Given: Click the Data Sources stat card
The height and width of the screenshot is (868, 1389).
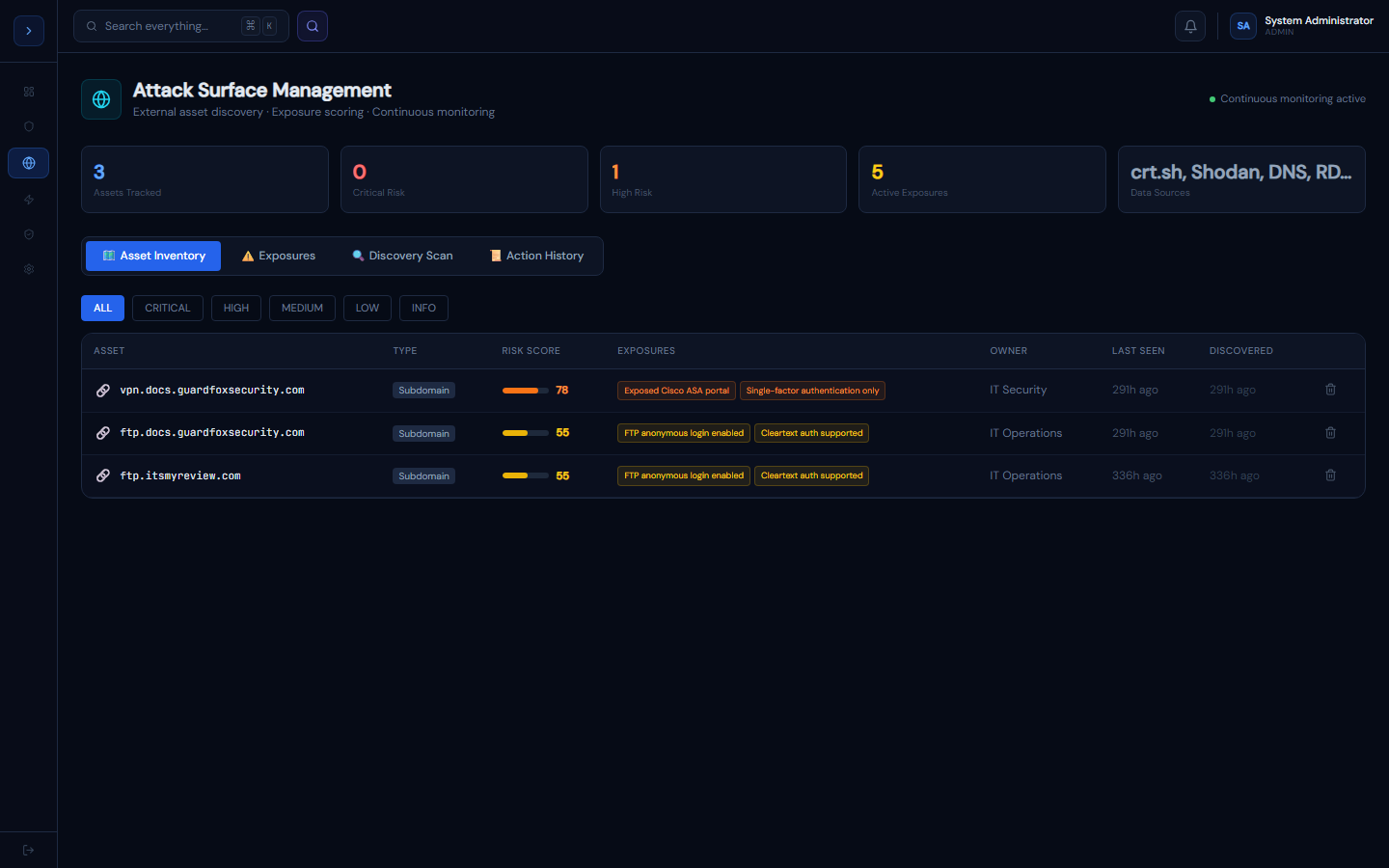Looking at the screenshot, I should (x=1241, y=179).
